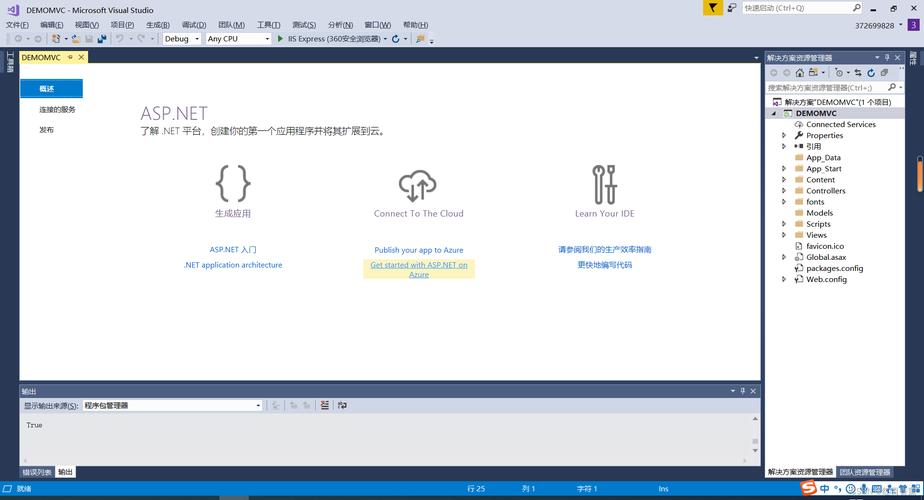The width and height of the screenshot is (924, 500).
Task: Open the IIS Express browser dropdown arrow
Action: (385, 39)
